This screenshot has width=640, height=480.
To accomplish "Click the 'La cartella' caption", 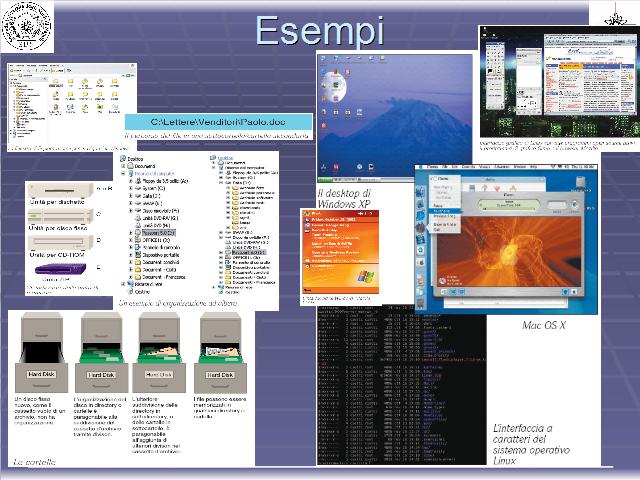I will [34, 462].
